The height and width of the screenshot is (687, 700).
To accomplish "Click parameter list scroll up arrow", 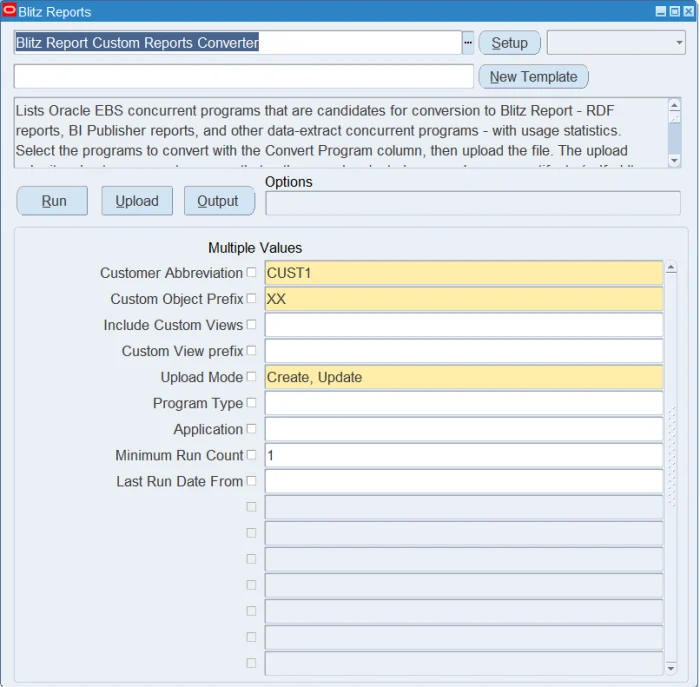I will [x=671, y=267].
